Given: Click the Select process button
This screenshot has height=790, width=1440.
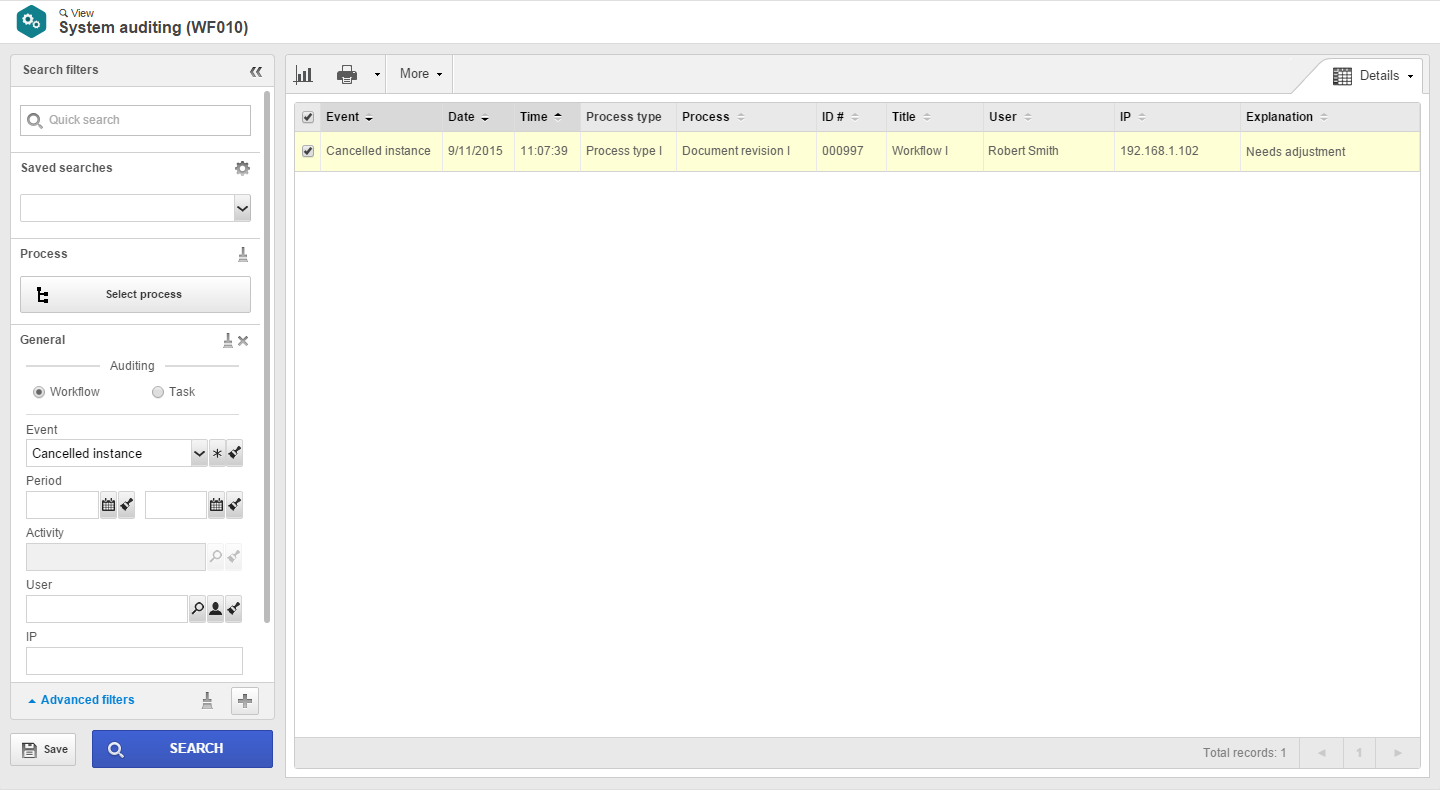Looking at the screenshot, I should click(x=136, y=295).
